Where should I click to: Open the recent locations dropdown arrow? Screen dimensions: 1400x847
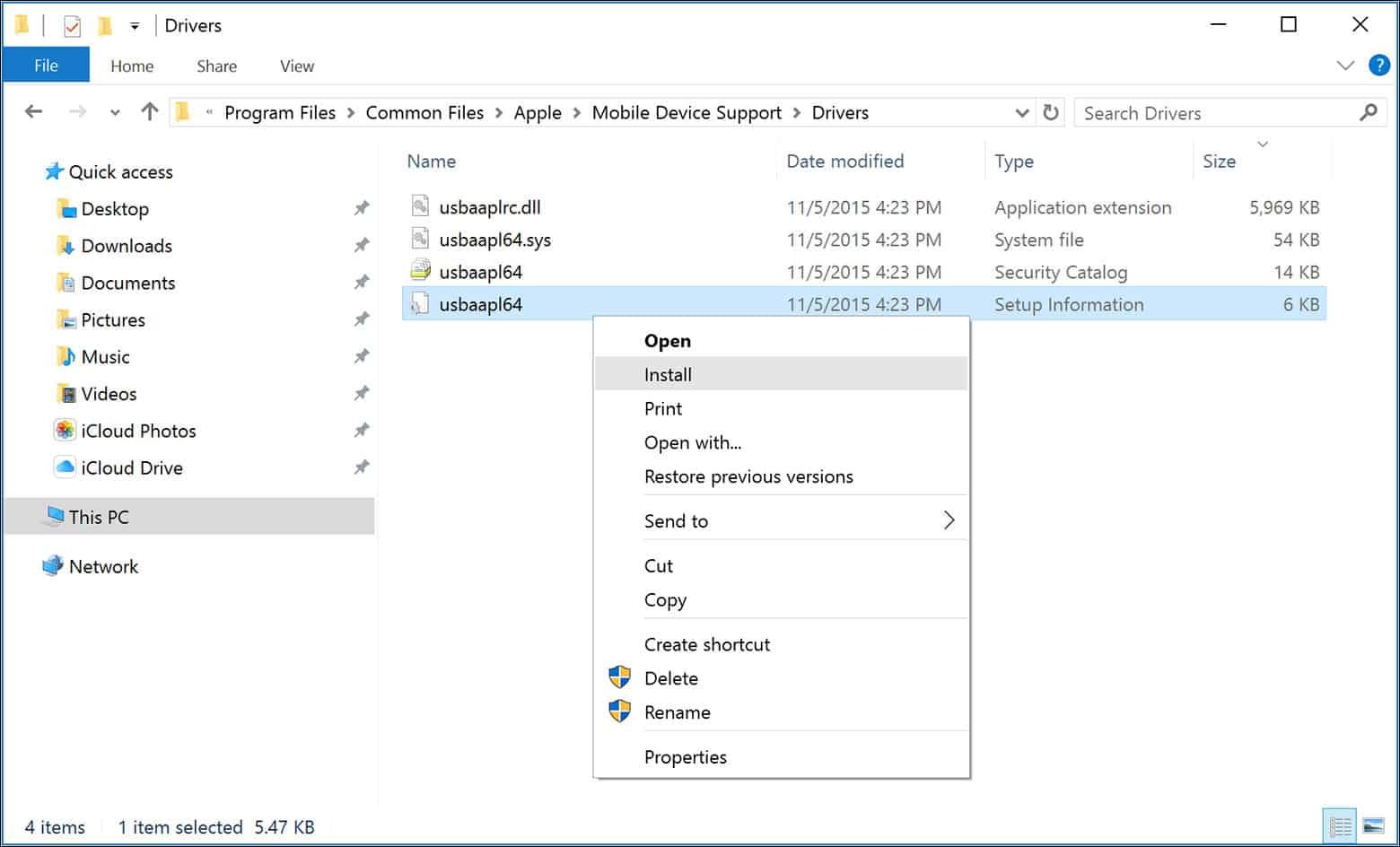pyautogui.click(x=115, y=113)
